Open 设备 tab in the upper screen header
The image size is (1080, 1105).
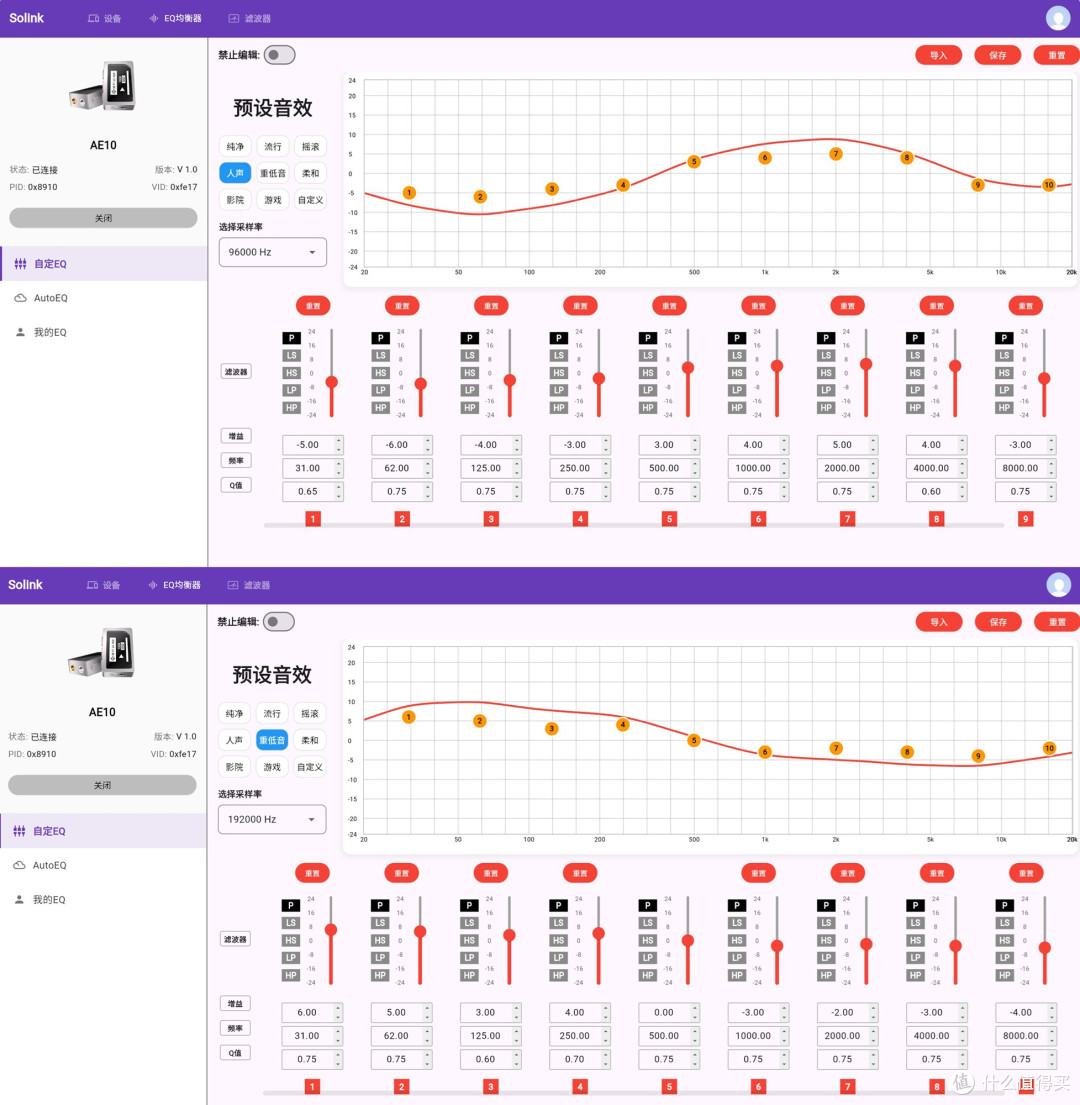(x=104, y=18)
